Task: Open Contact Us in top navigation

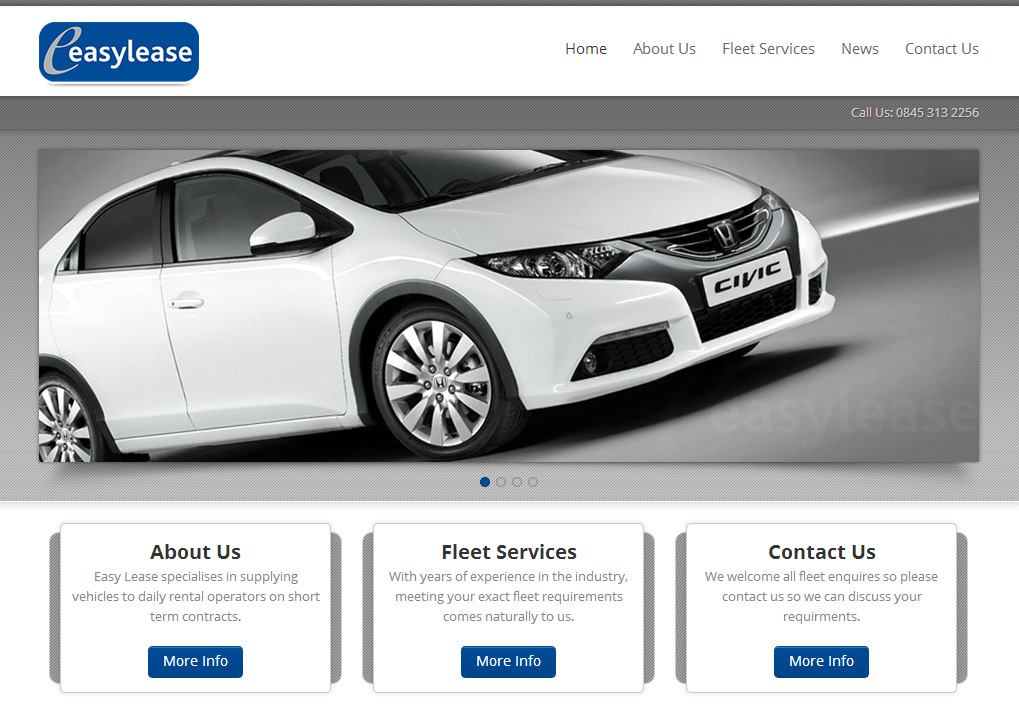Action: (x=942, y=49)
